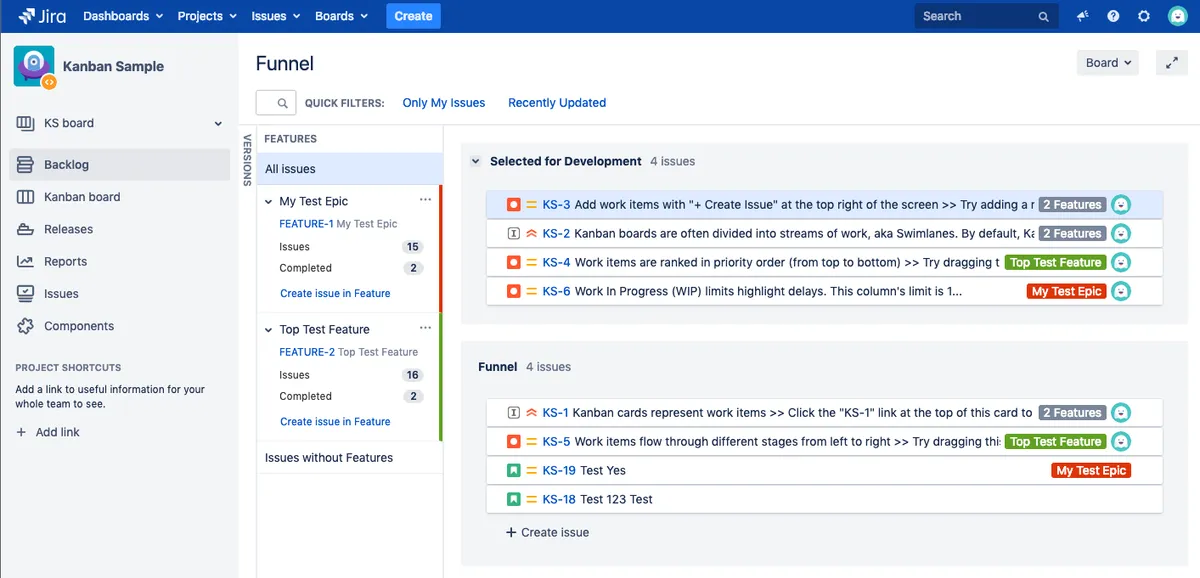
Task: Click the issue type icon of KS-19
Action: tap(513, 470)
